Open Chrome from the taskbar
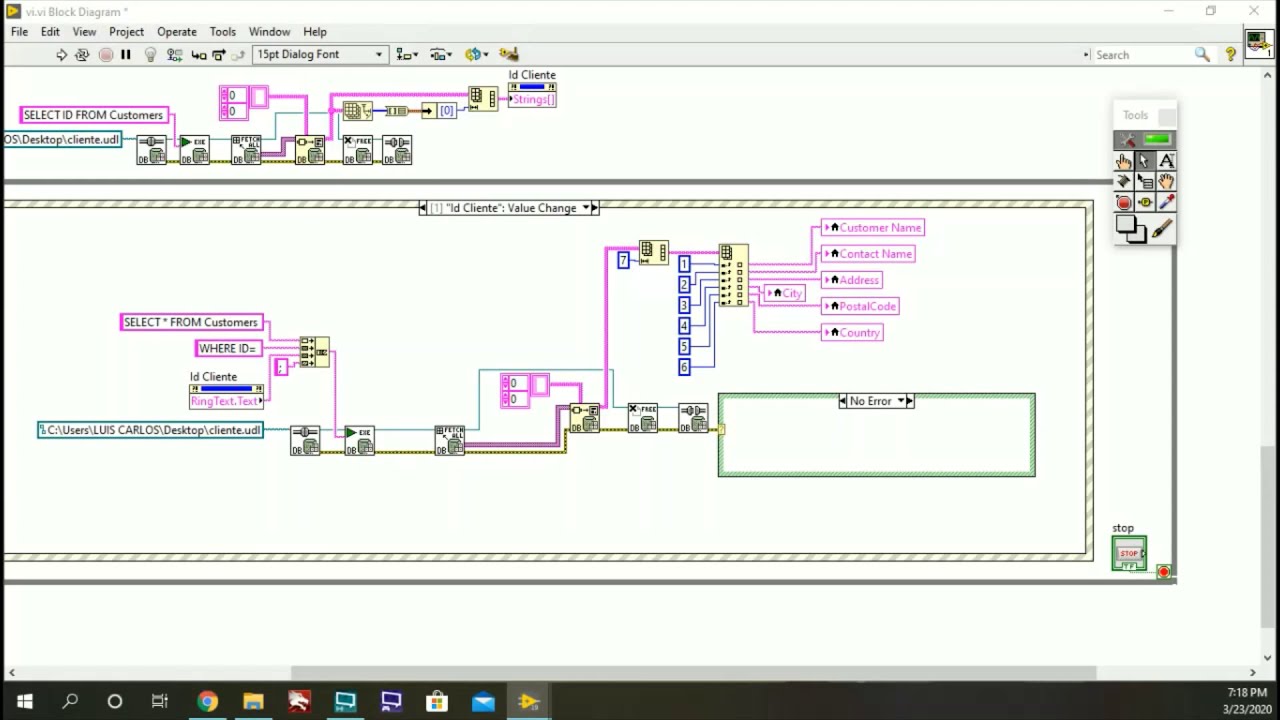Image resolution: width=1280 pixels, height=720 pixels. click(207, 701)
